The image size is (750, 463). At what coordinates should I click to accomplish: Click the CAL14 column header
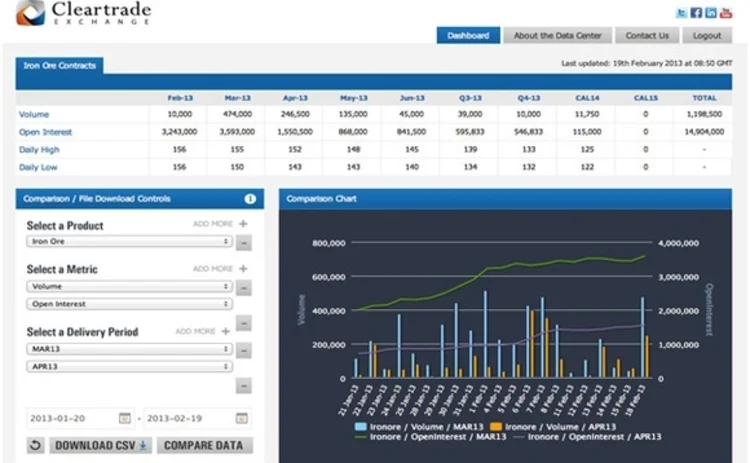[x=587, y=98]
